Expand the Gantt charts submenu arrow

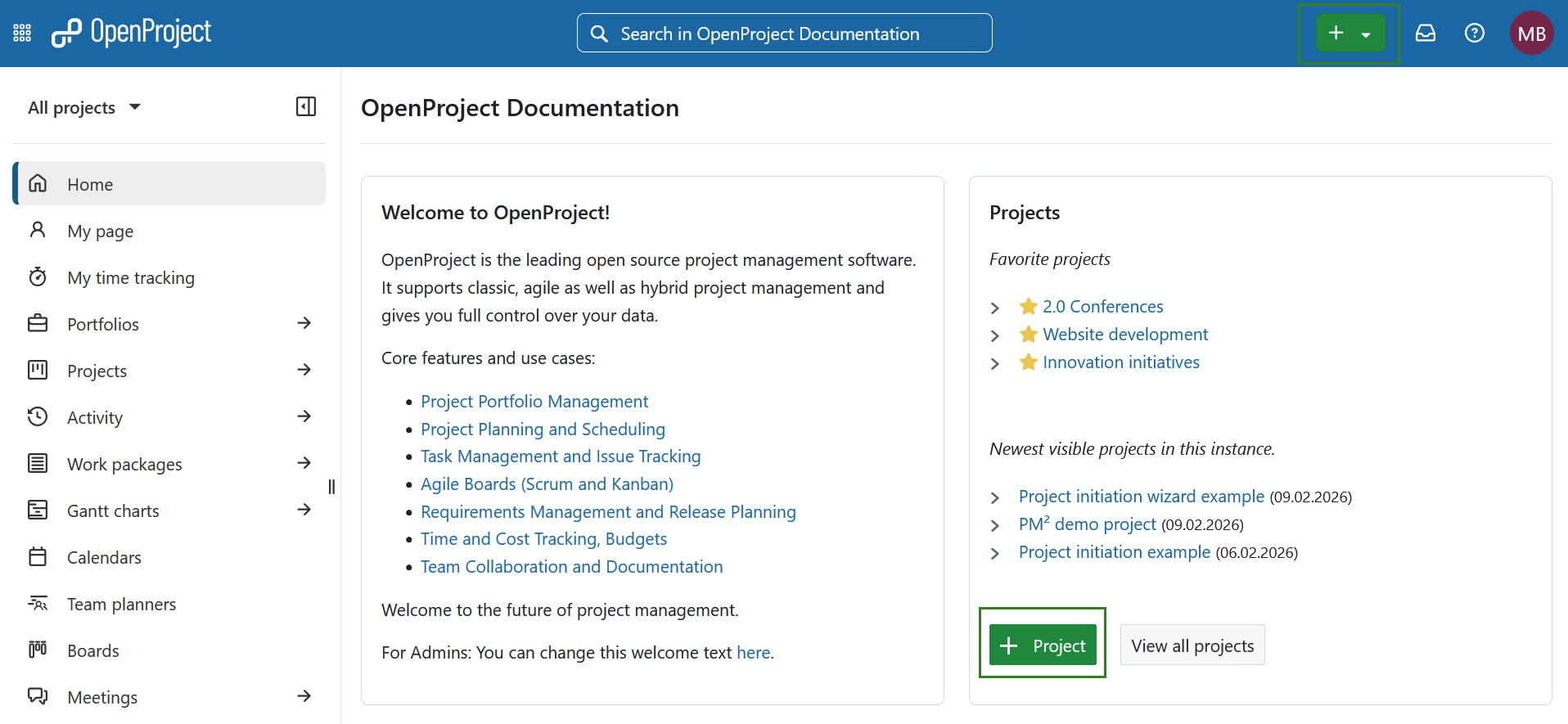pyautogui.click(x=304, y=510)
